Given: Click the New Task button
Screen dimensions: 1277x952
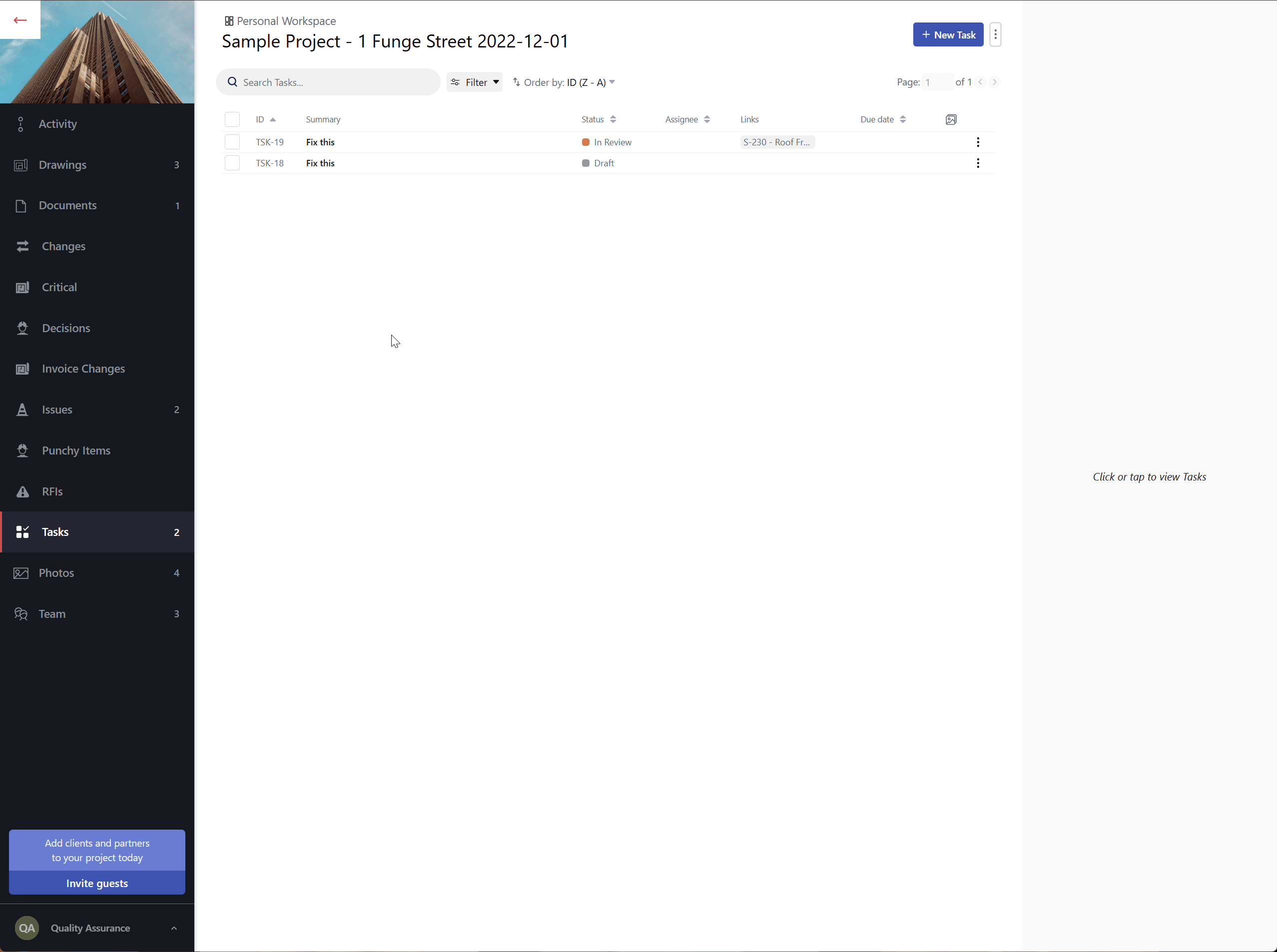Looking at the screenshot, I should point(948,34).
